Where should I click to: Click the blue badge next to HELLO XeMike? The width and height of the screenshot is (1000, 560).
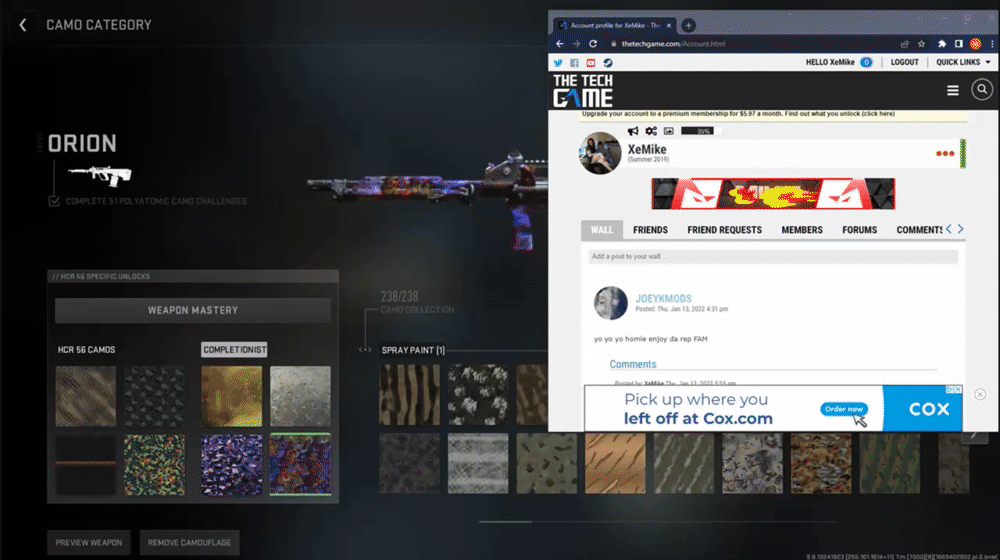point(866,62)
